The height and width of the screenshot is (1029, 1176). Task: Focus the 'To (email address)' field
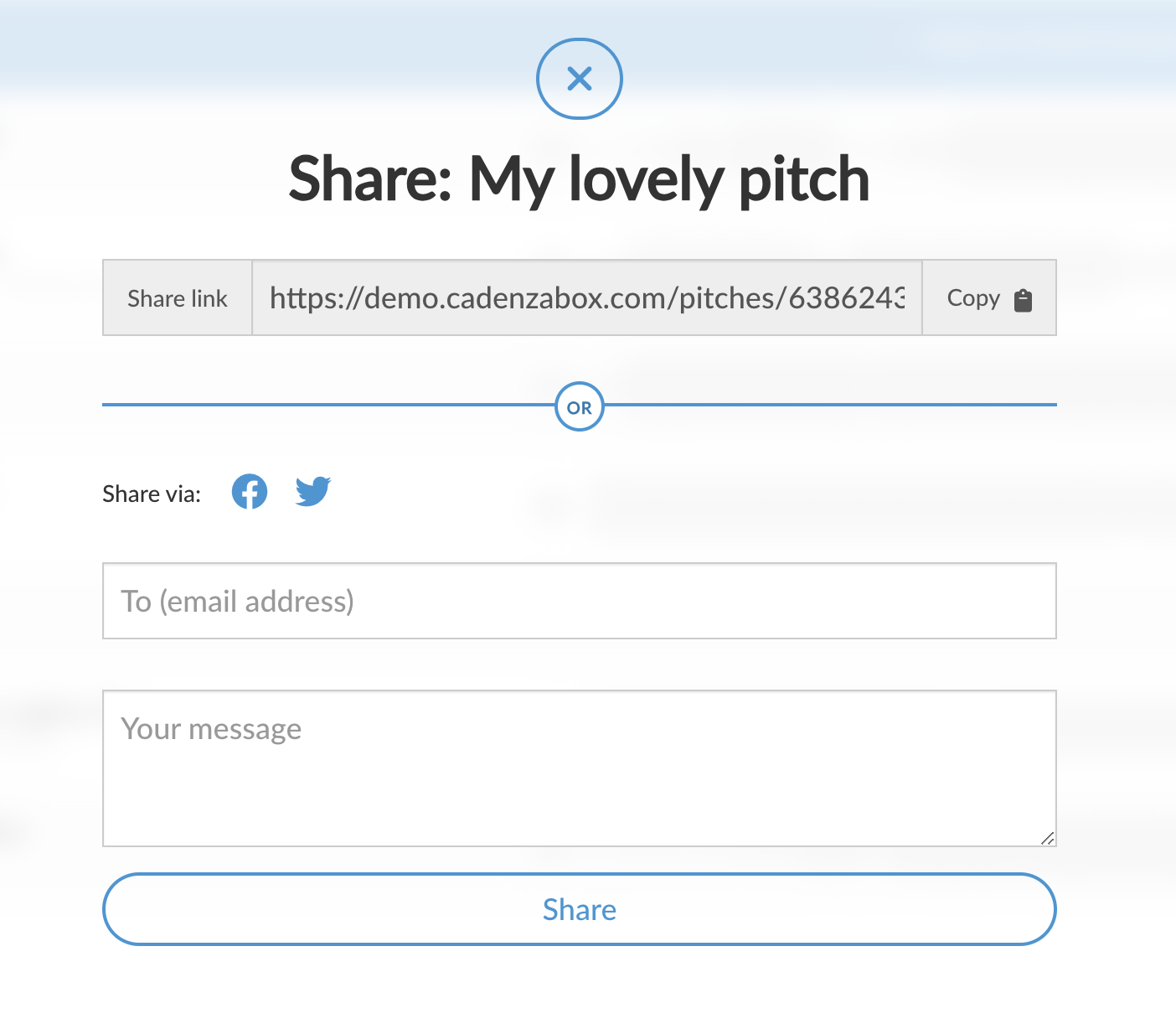(x=579, y=601)
